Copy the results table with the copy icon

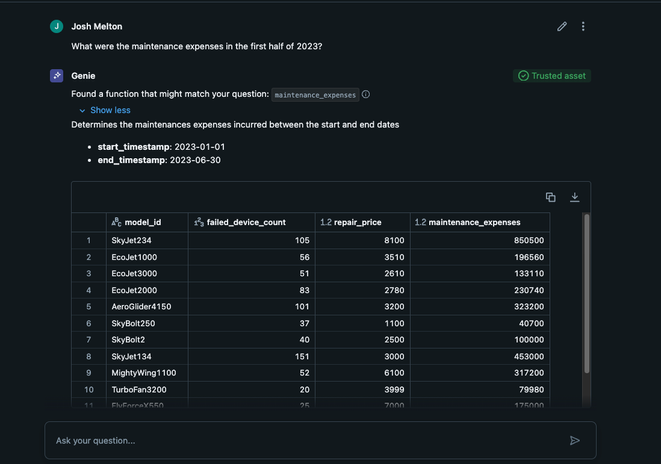[550, 197]
